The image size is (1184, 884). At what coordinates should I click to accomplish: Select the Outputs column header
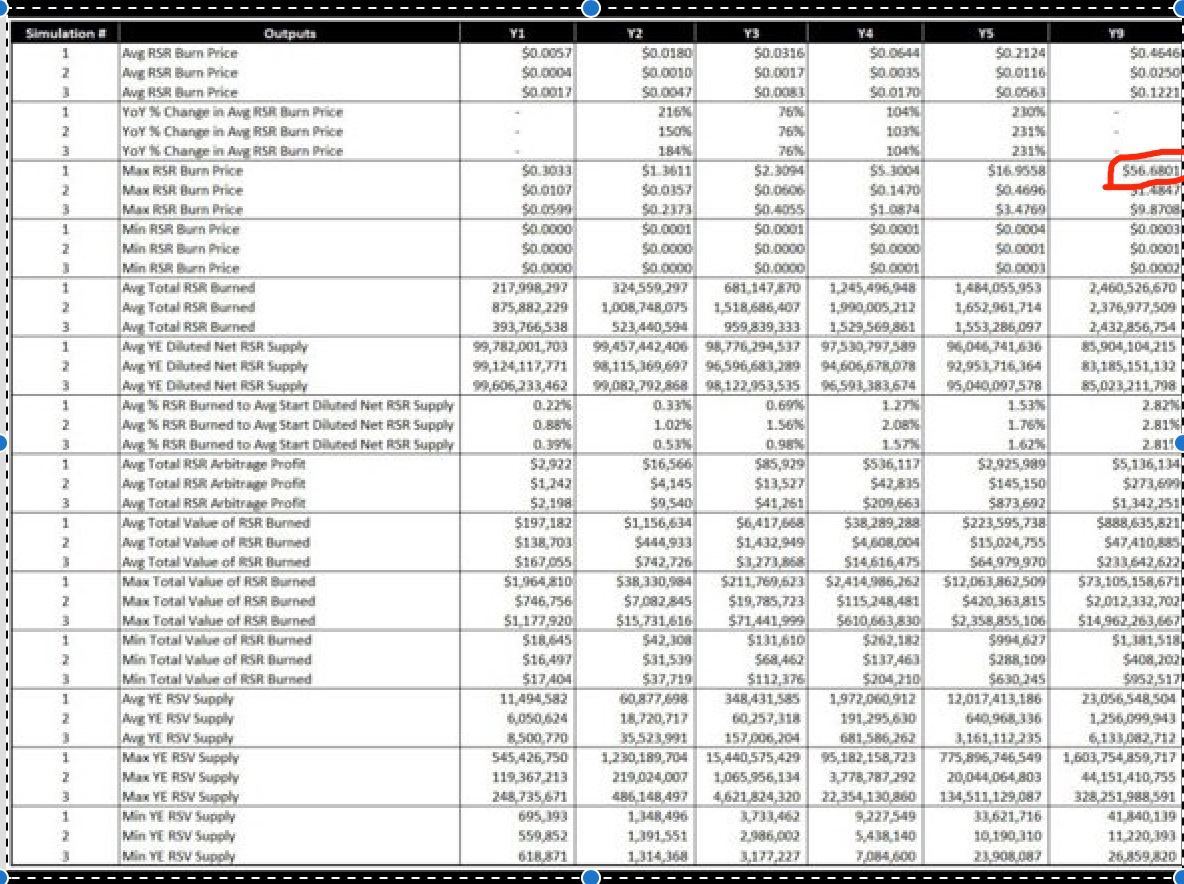pyautogui.click(x=290, y=33)
